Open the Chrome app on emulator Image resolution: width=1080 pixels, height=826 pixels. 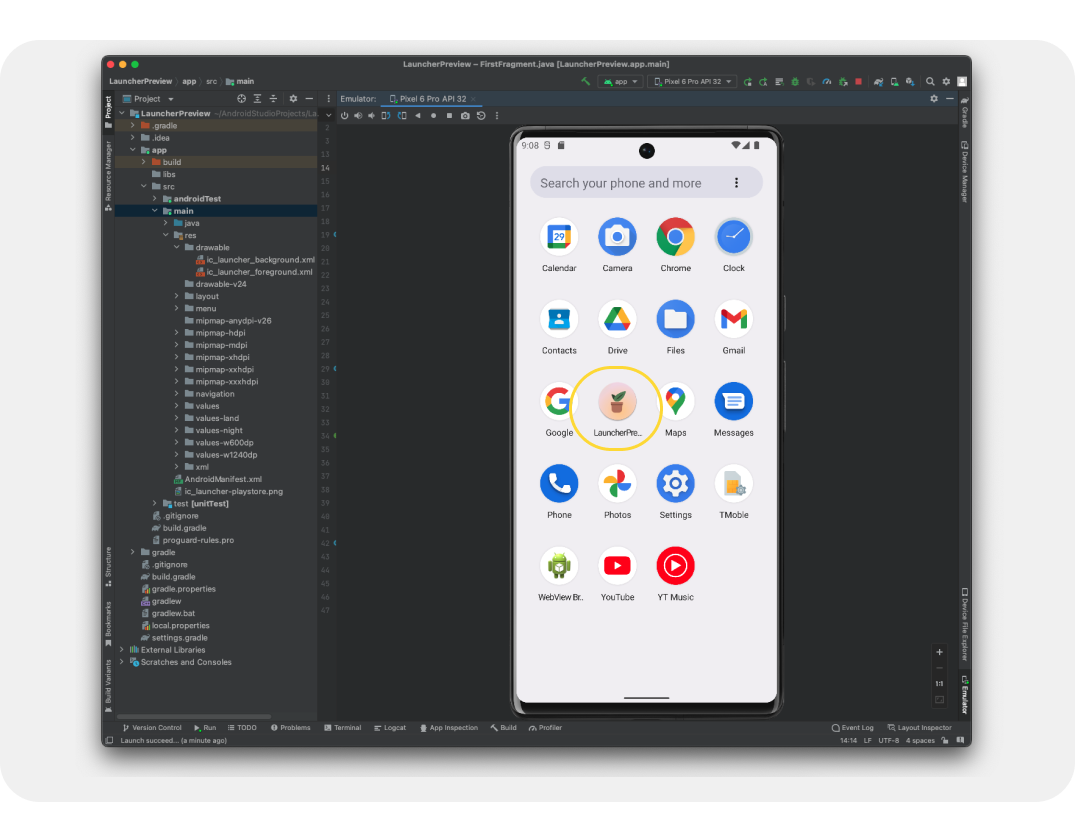[675, 238]
